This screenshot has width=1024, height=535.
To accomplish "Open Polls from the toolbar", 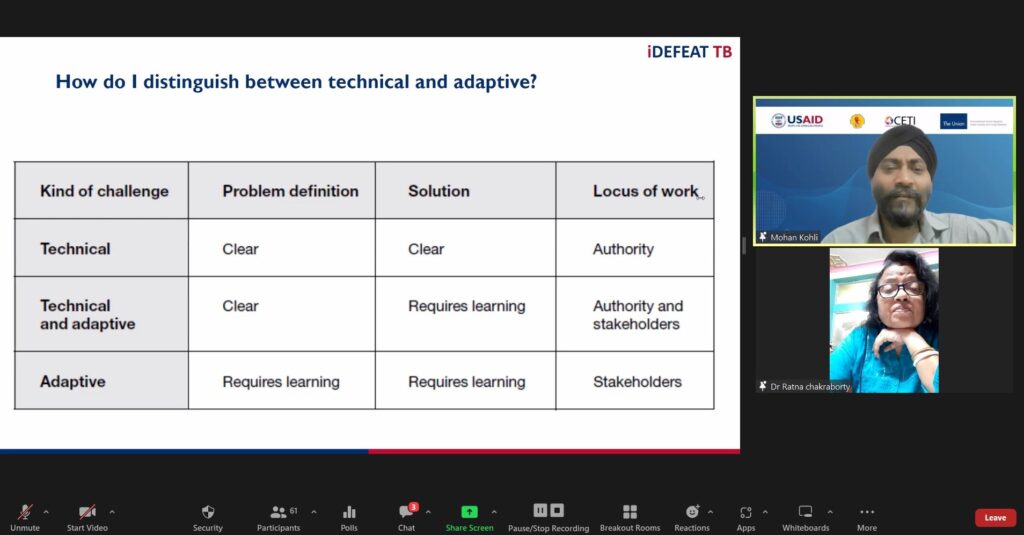I will (x=349, y=512).
